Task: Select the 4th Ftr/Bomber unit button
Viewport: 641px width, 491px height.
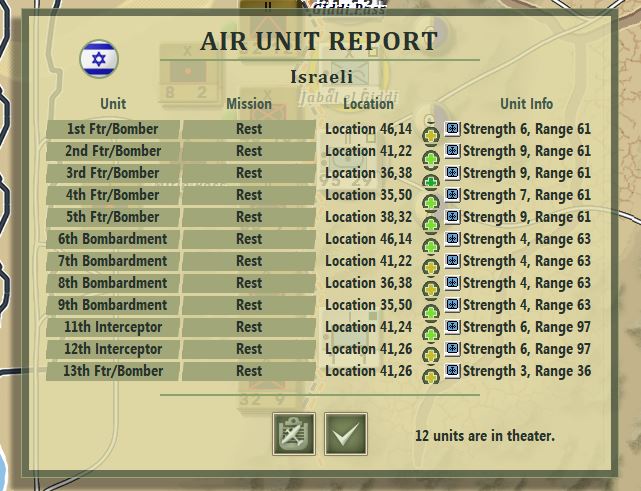Action: coord(113,195)
